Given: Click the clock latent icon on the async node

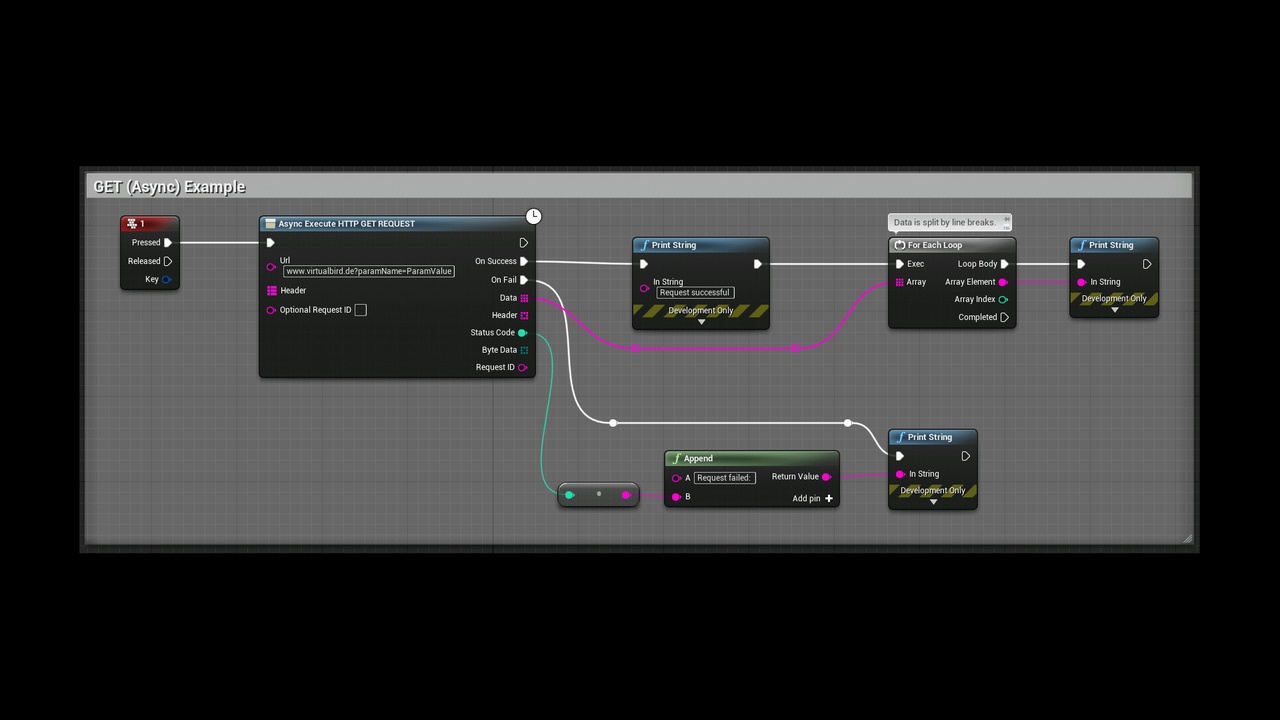Looking at the screenshot, I should pos(534,217).
